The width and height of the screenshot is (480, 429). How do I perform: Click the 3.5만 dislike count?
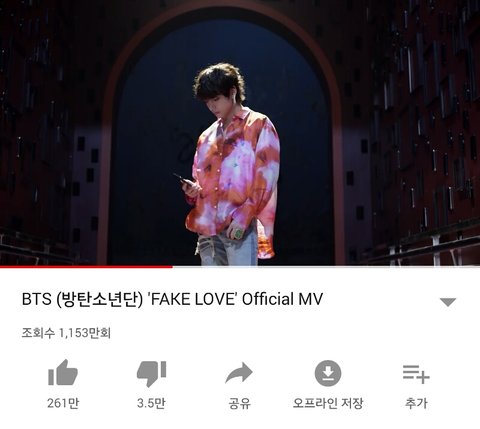pos(151,403)
